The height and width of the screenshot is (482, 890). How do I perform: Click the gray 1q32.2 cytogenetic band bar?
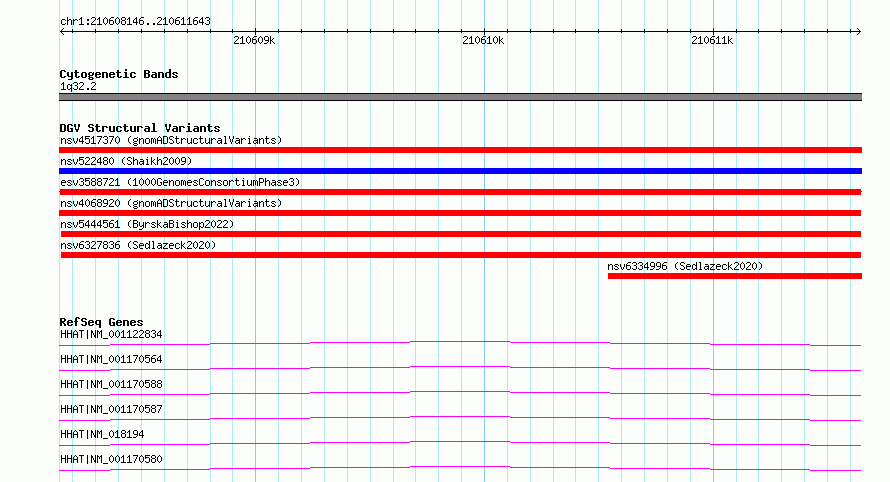click(460, 97)
